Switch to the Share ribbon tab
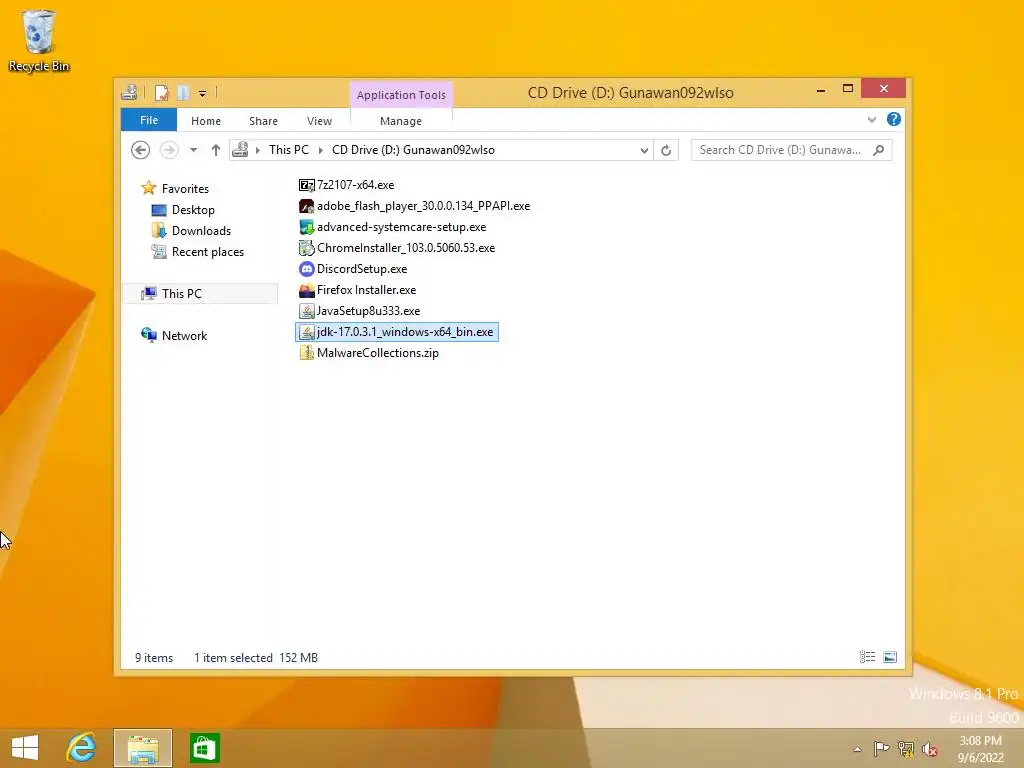This screenshot has height=768, width=1024. [263, 121]
